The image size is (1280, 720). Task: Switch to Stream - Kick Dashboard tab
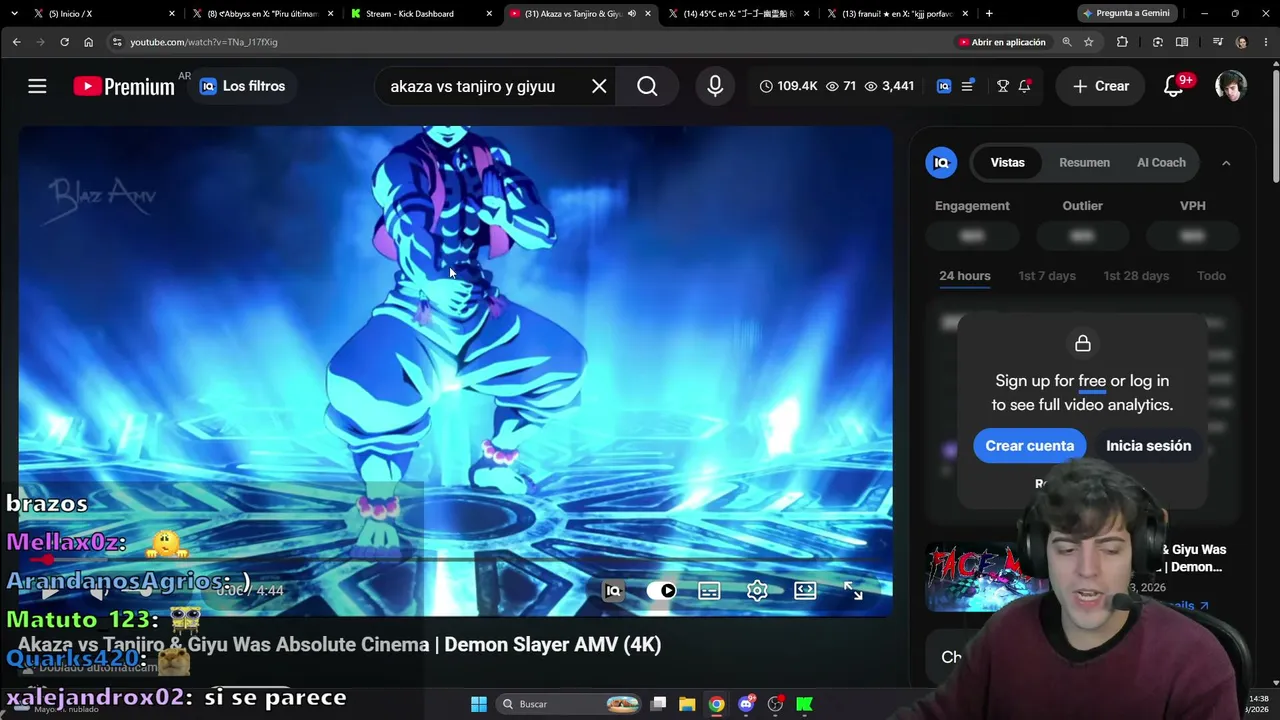421,14
